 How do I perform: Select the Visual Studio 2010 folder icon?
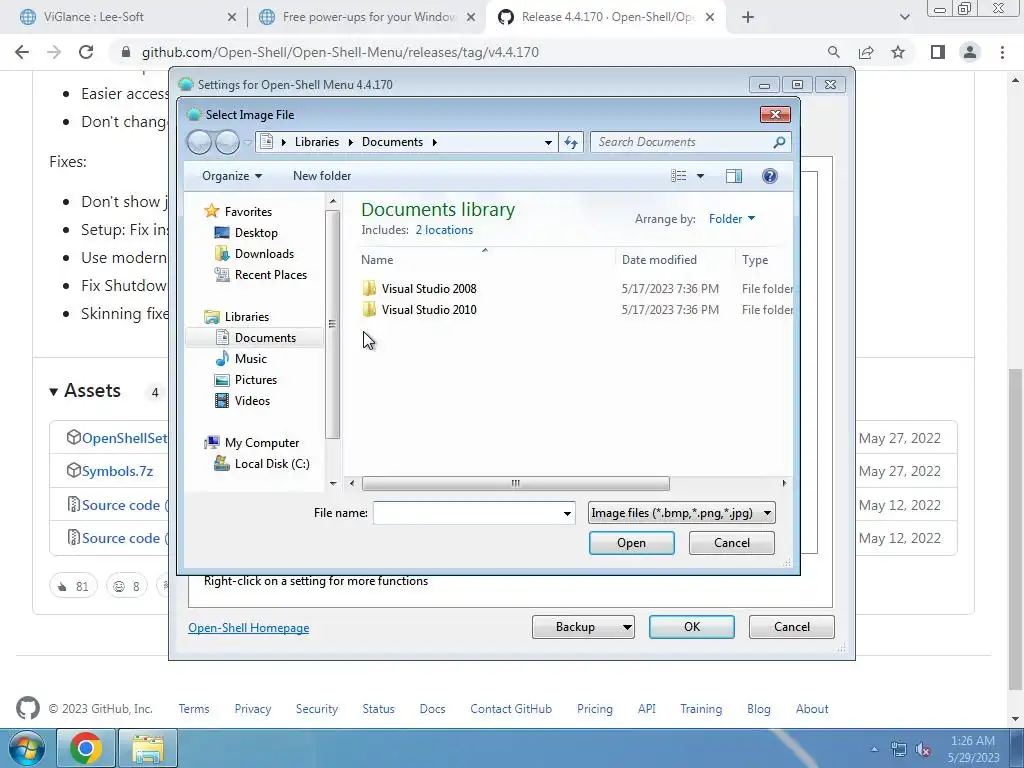pyautogui.click(x=369, y=310)
